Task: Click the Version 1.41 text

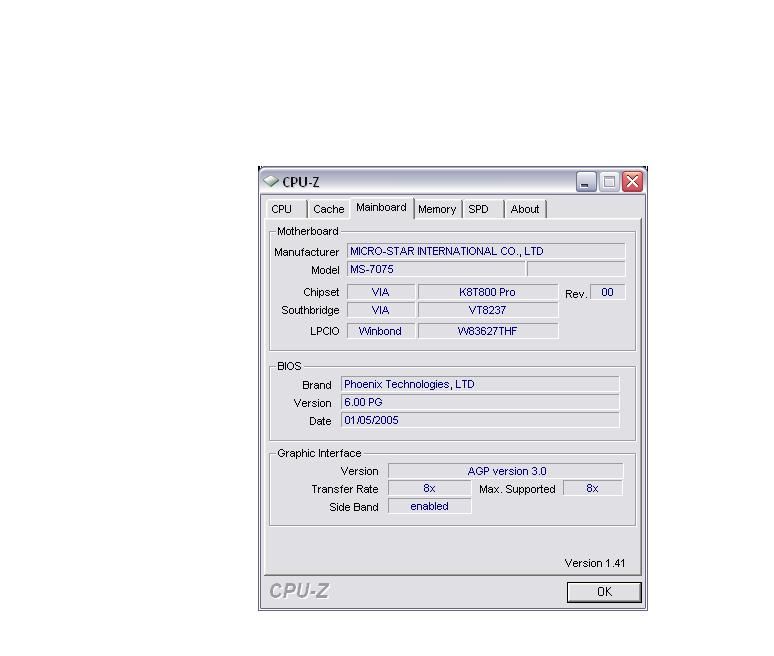Action: coord(595,563)
